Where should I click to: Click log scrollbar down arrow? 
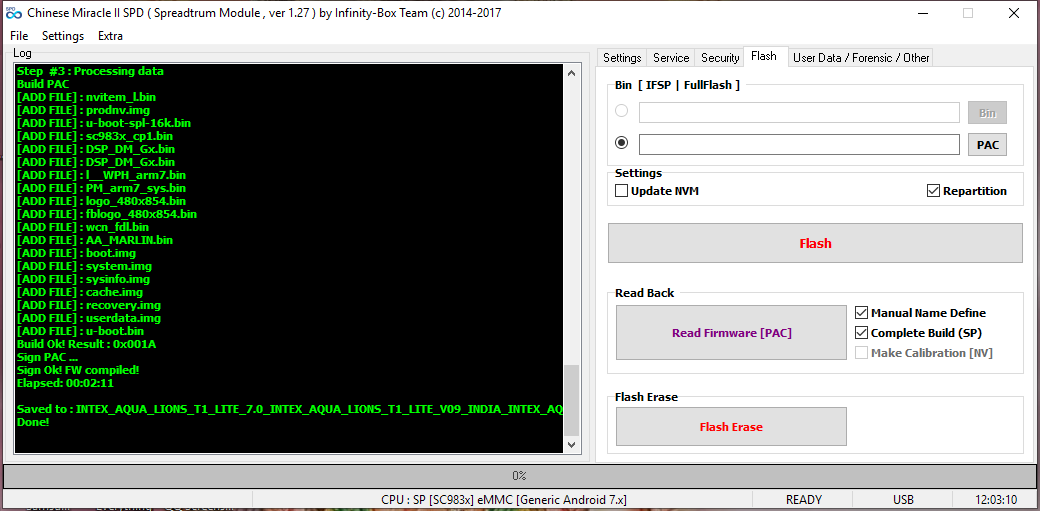coord(572,445)
